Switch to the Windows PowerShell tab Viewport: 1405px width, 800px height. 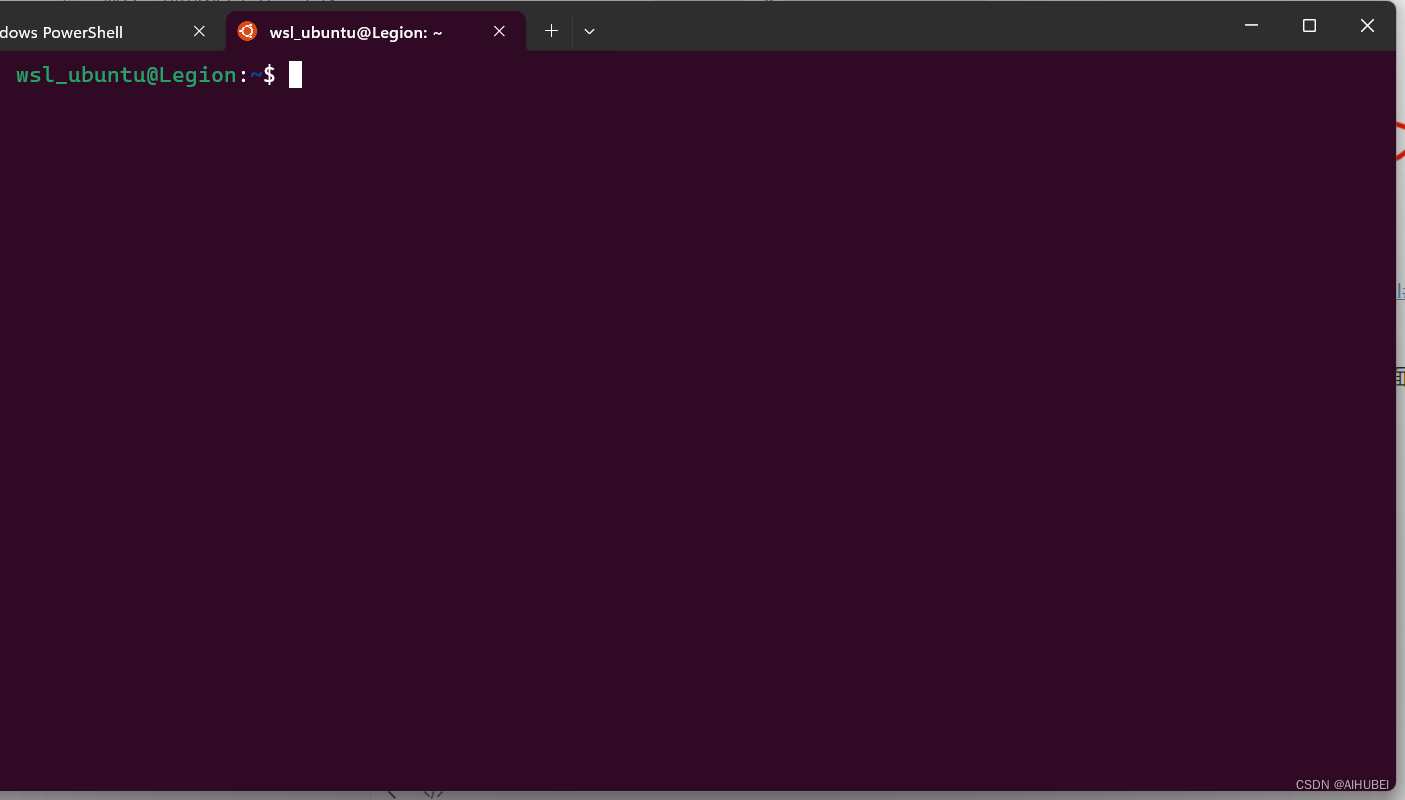click(x=108, y=32)
